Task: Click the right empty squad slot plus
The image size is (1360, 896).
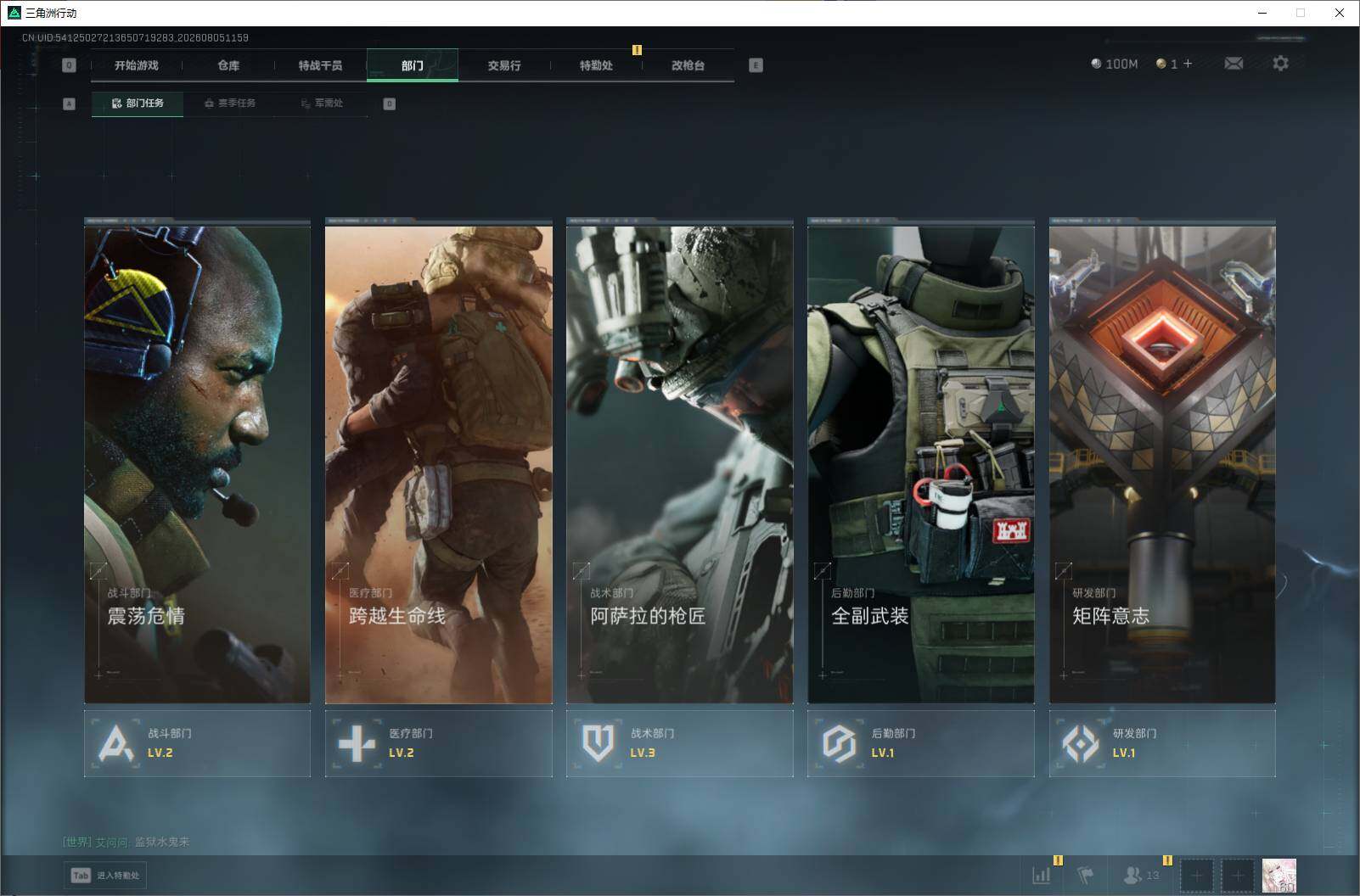Action: click(1238, 876)
